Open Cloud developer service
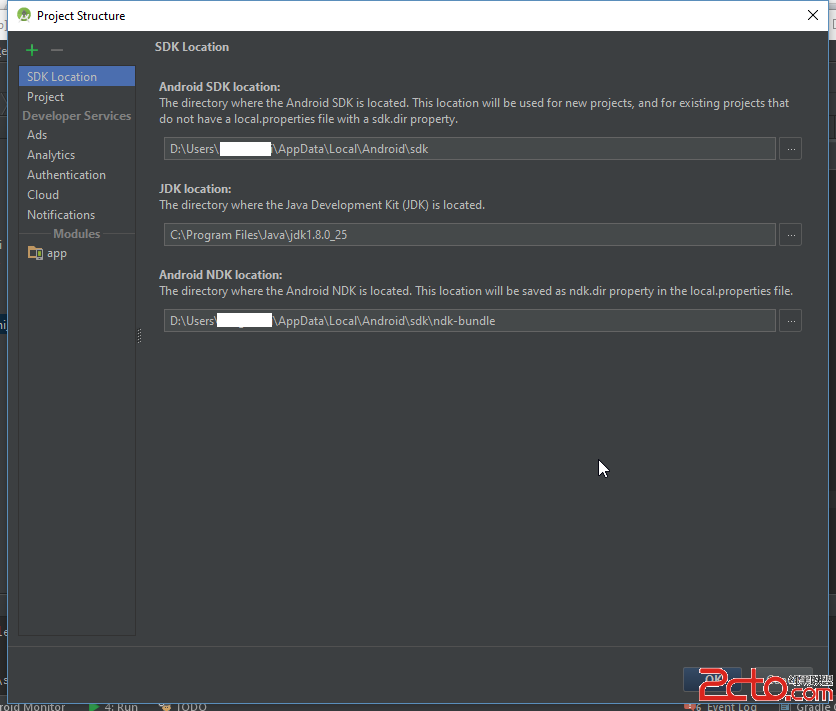Viewport: 836px width, 711px height. click(77, 195)
